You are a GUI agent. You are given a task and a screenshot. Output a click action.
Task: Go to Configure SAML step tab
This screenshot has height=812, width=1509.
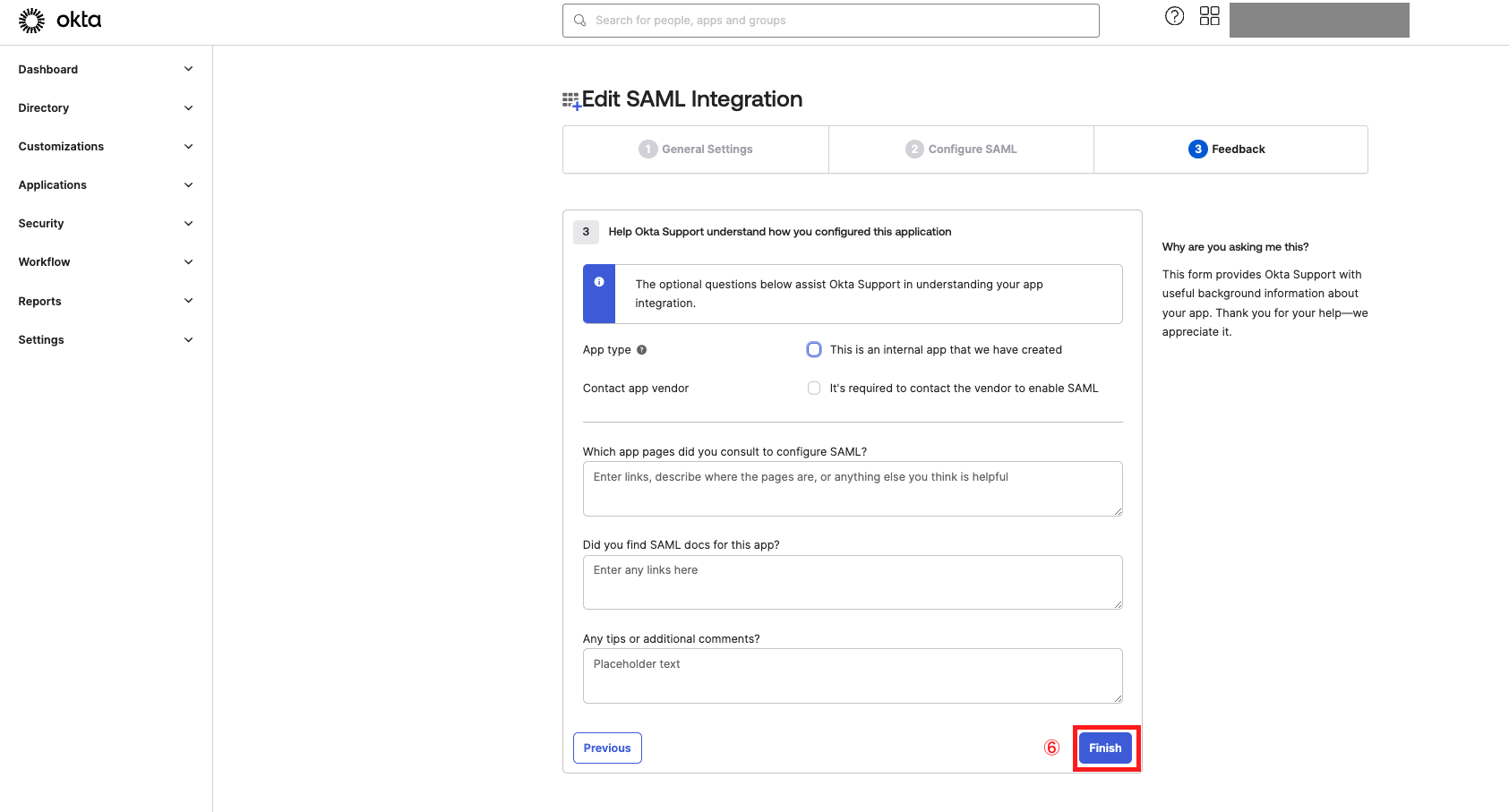pyautogui.click(x=961, y=150)
